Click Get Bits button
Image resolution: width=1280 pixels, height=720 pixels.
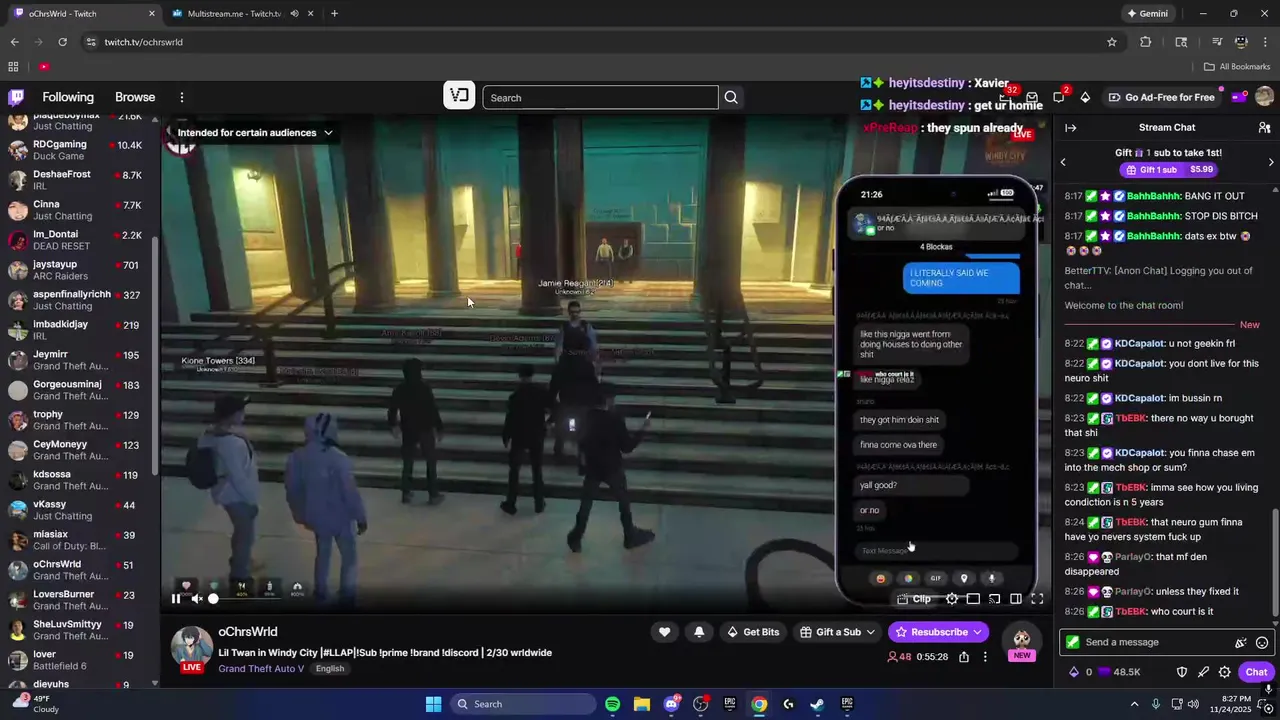pyautogui.click(x=753, y=632)
